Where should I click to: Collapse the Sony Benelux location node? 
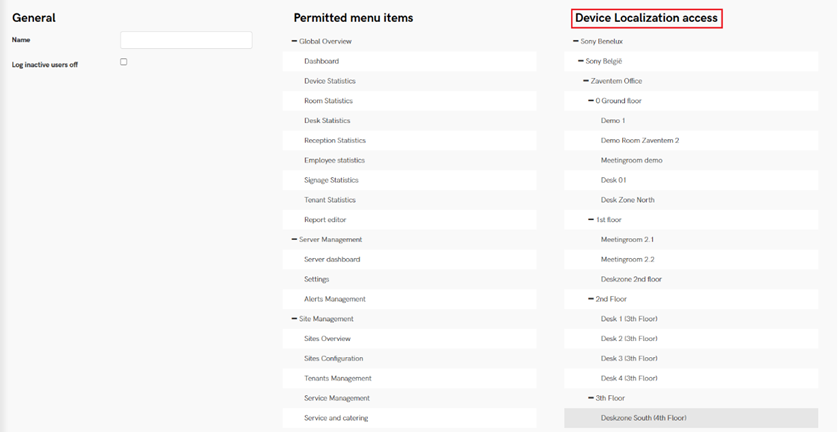576,41
